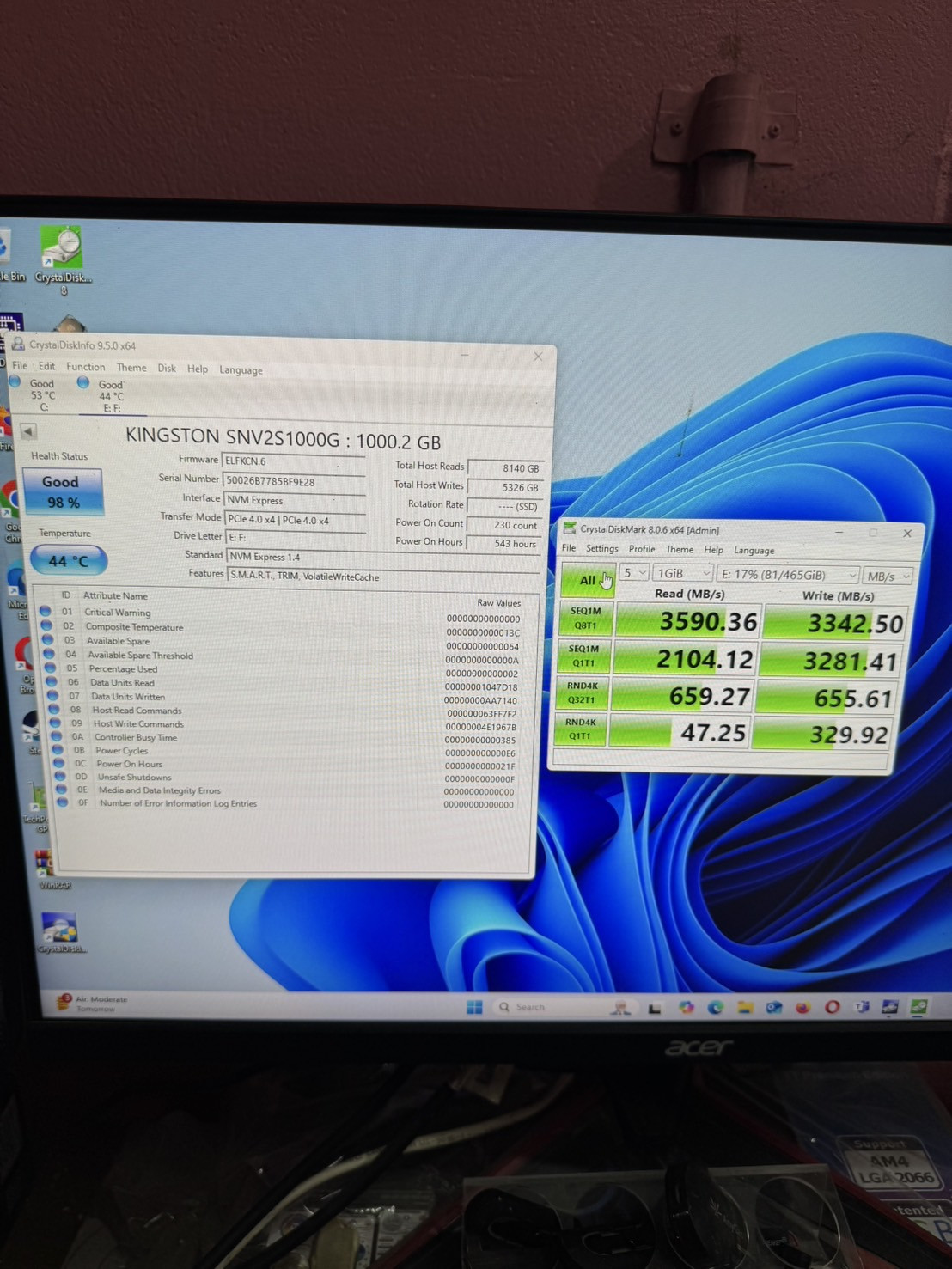Open Microsoft Edge from the taskbar

pos(715,1007)
